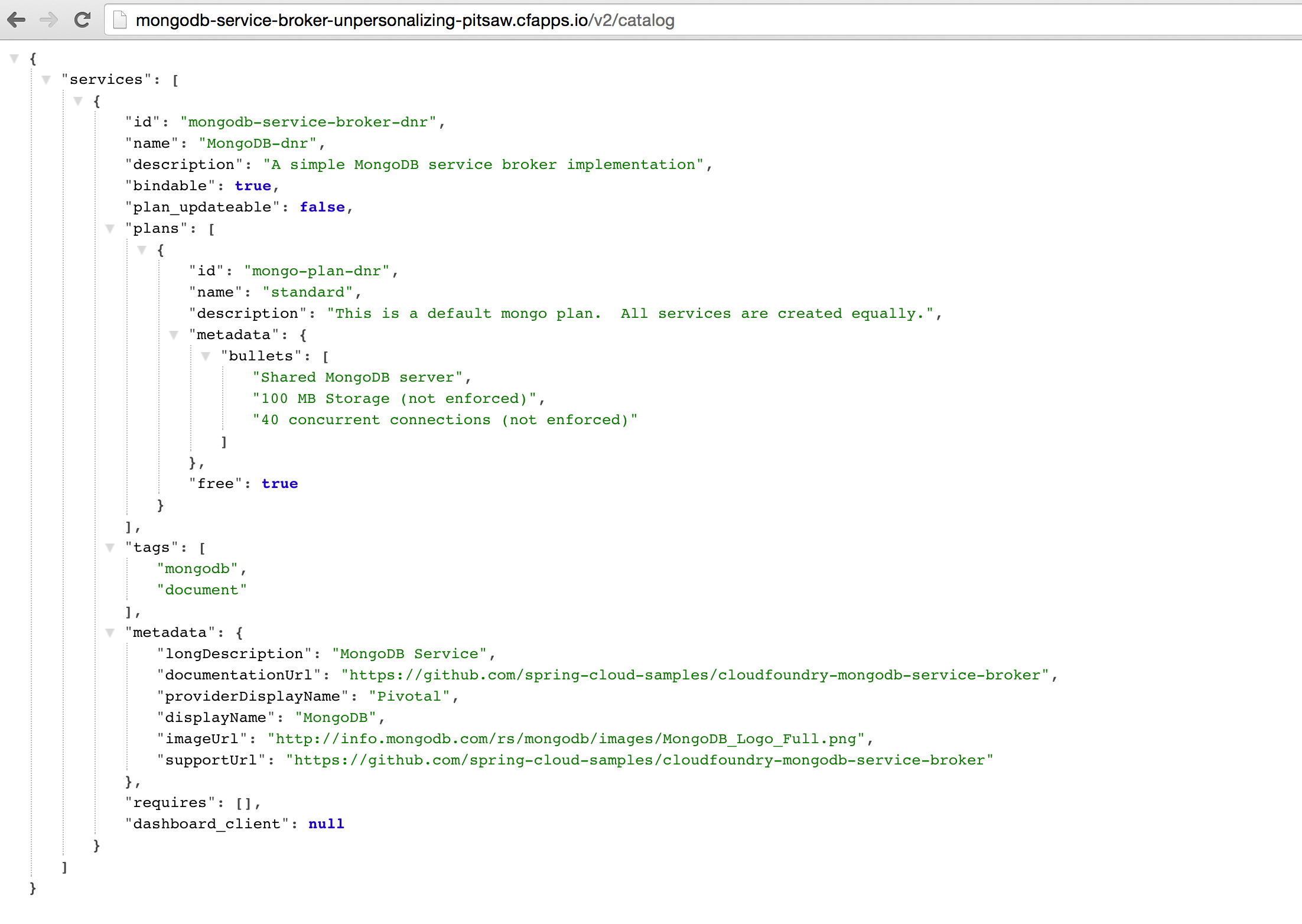Click the "tags" key label

tap(152, 548)
